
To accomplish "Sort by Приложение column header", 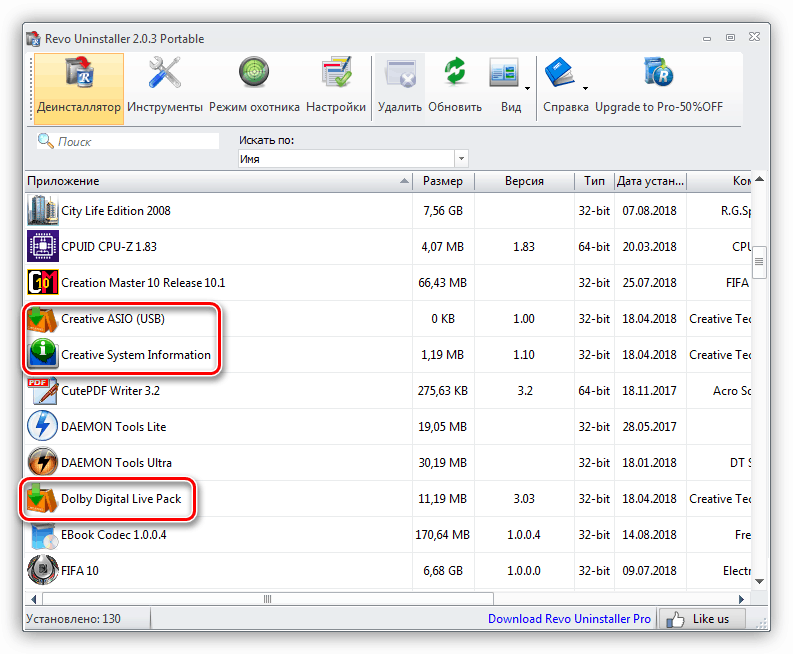I will point(218,181).
